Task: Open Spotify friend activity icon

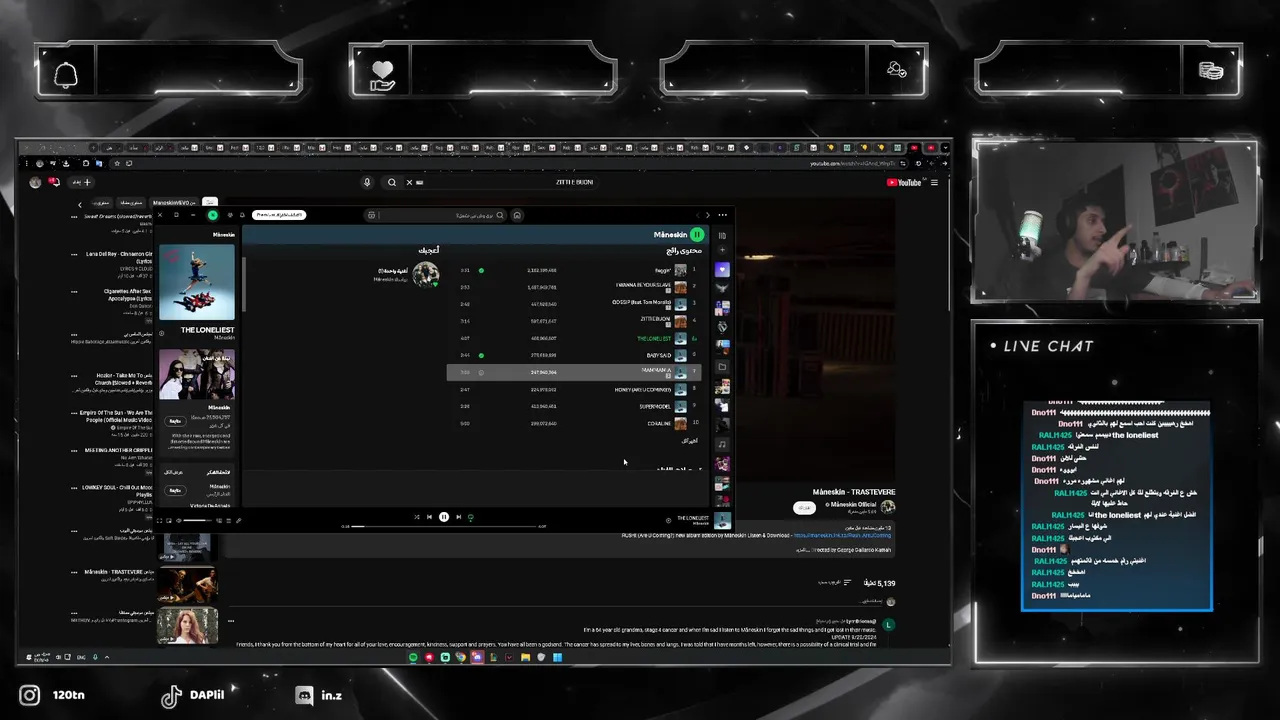Action: coord(230,215)
